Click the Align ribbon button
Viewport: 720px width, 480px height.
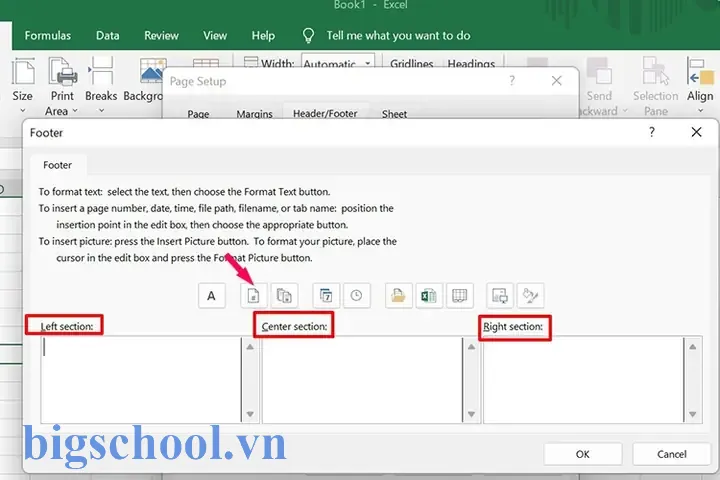click(x=700, y=85)
